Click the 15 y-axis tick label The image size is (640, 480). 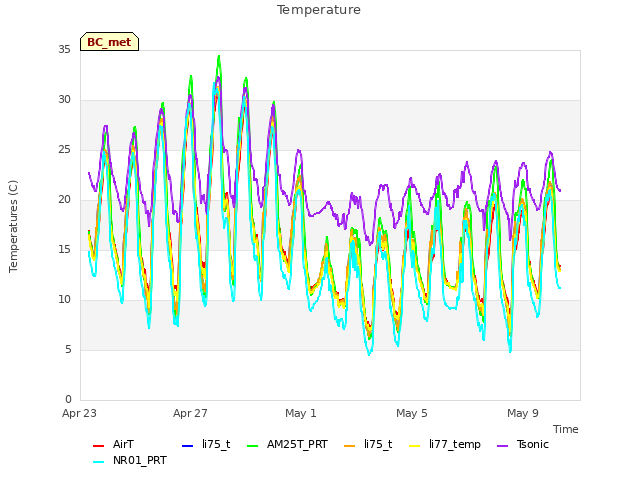click(x=64, y=250)
